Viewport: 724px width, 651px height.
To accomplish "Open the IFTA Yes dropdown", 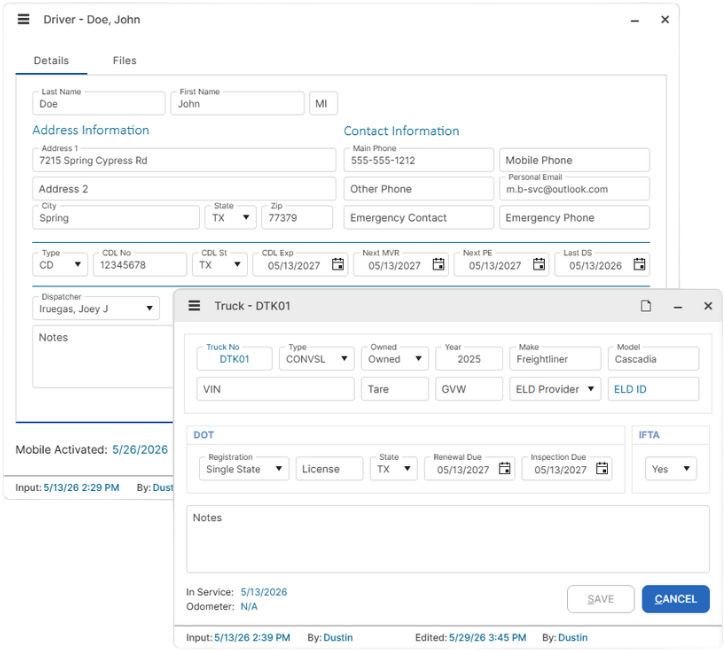I will 671,469.
